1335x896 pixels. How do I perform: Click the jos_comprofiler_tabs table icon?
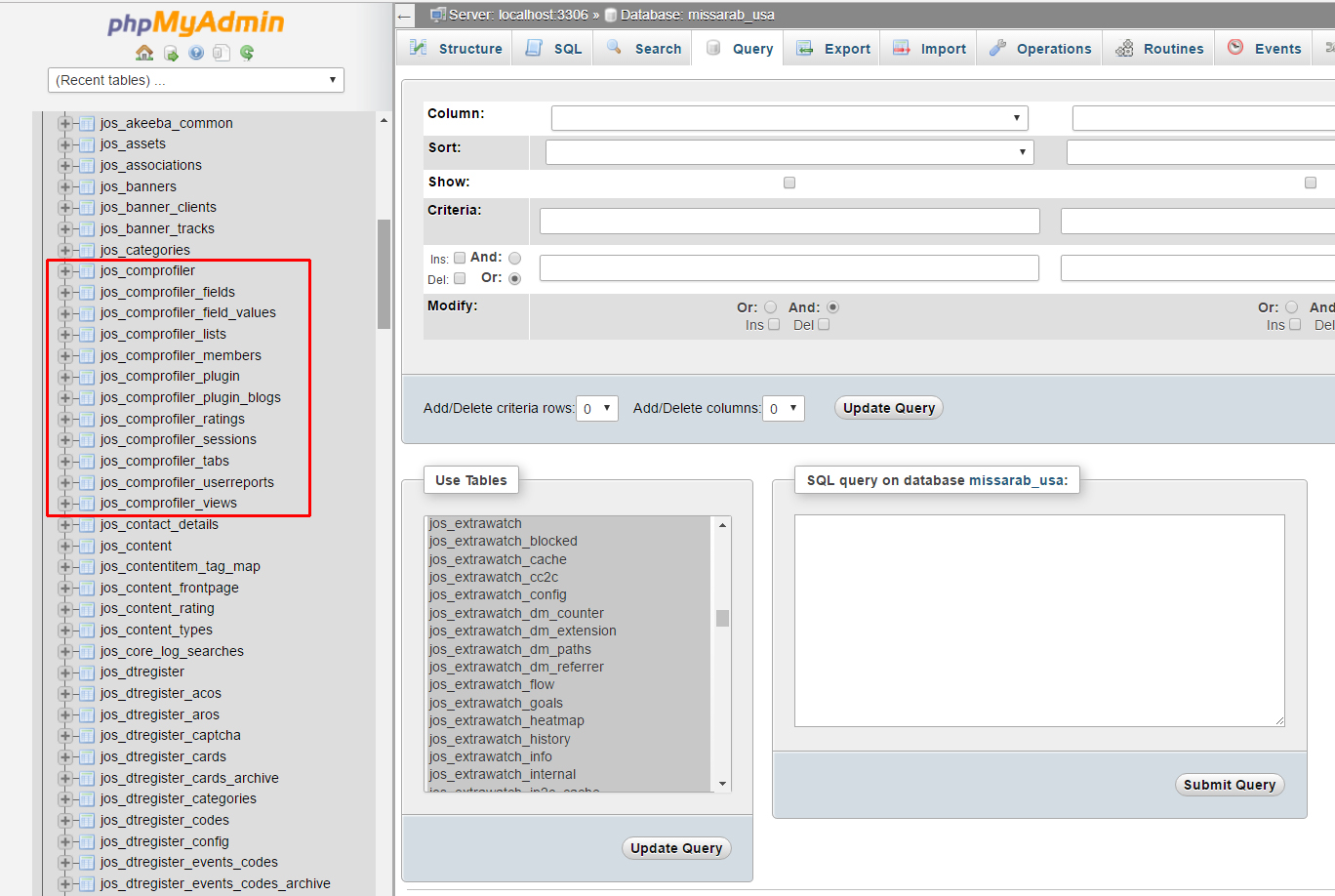point(87,462)
